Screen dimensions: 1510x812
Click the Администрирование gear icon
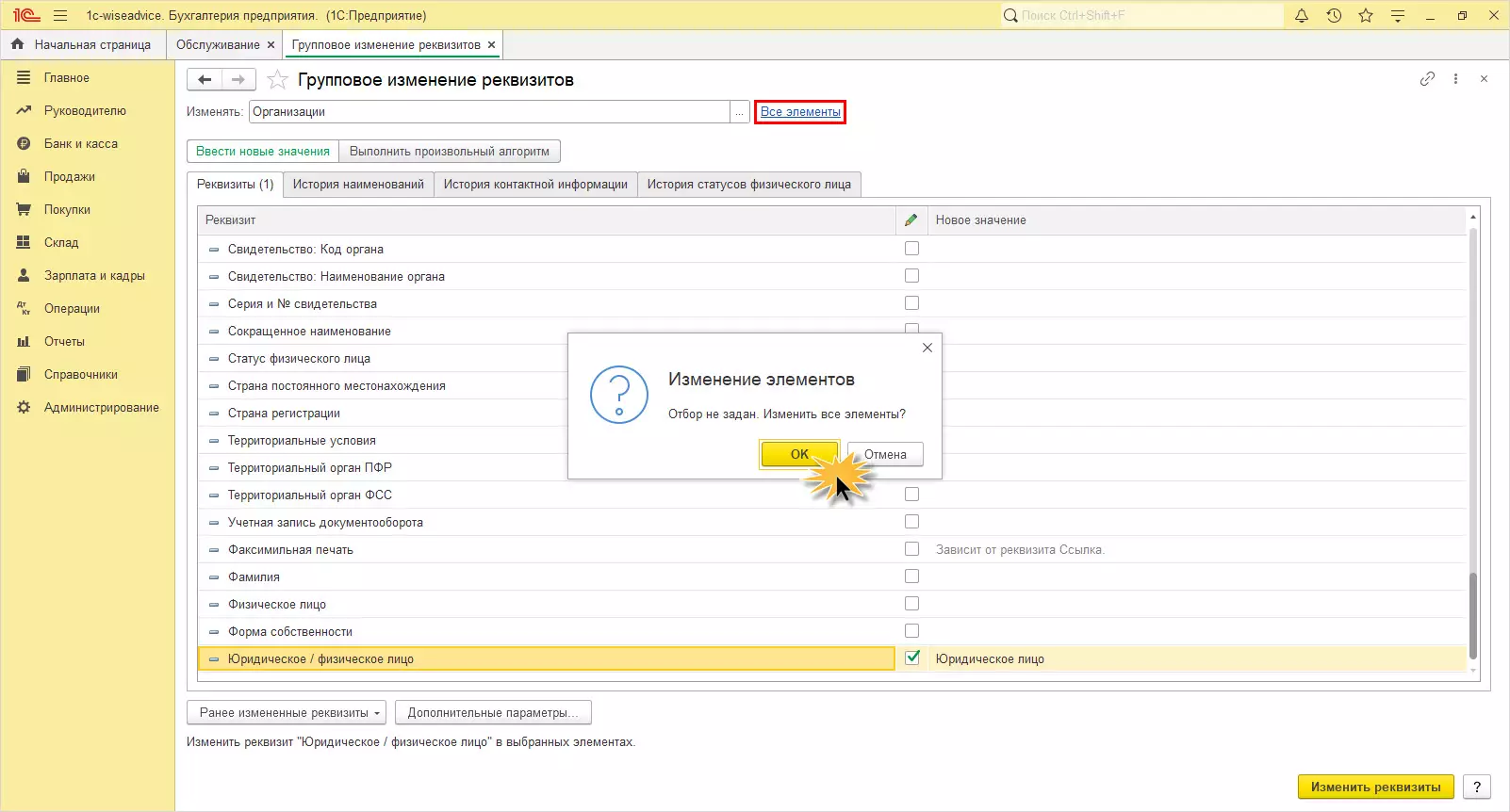click(x=24, y=408)
